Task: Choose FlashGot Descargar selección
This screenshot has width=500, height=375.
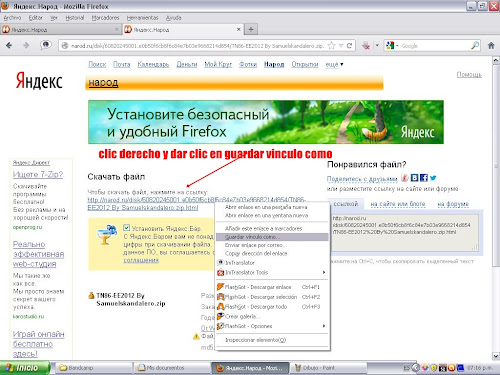Action: [272, 297]
